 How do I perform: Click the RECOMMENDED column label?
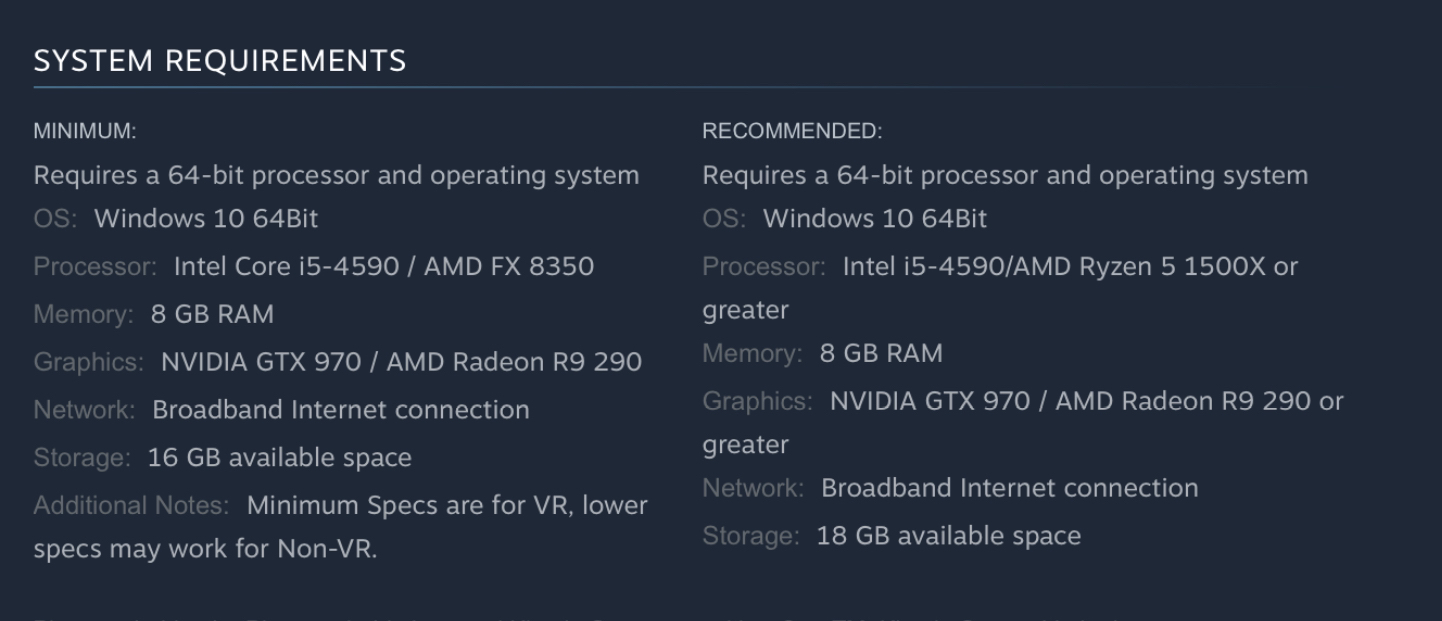(x=792, y=131)
